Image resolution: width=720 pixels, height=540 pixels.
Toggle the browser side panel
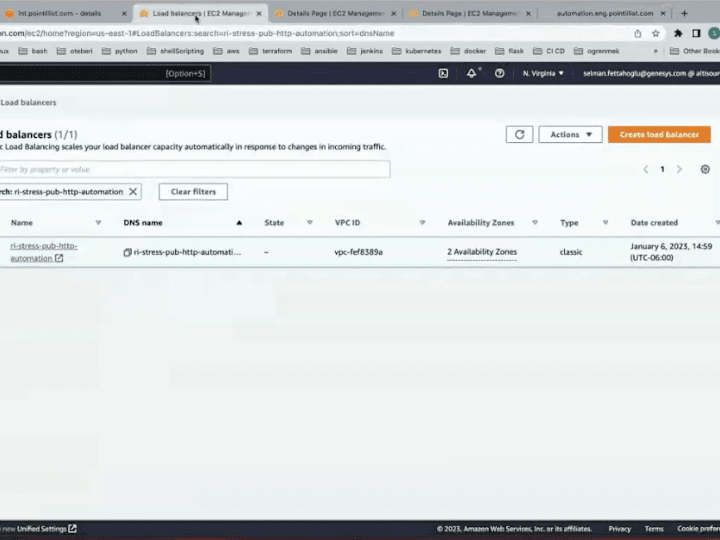click(x=696, y=34)
